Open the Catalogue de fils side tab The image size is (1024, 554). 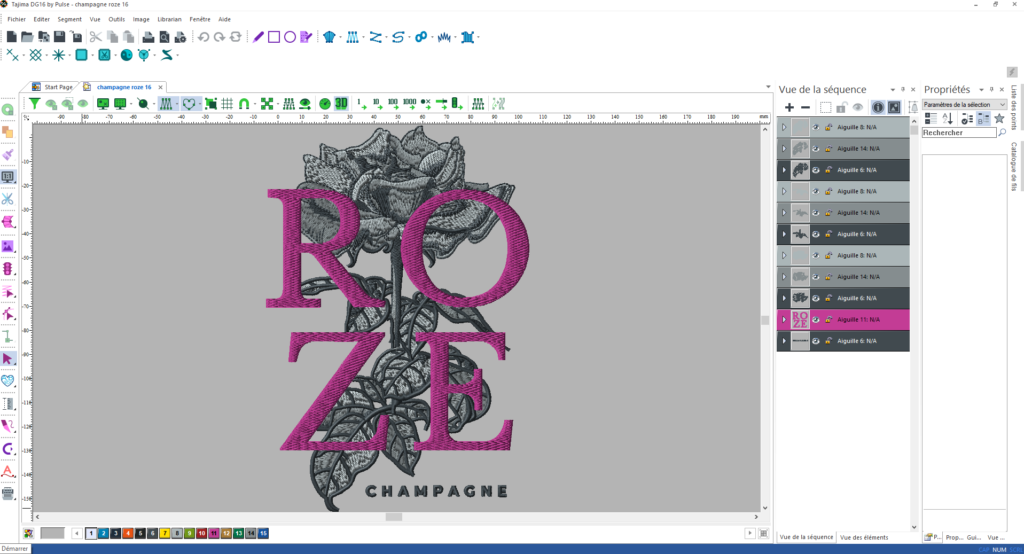[x=1014, y=167]
